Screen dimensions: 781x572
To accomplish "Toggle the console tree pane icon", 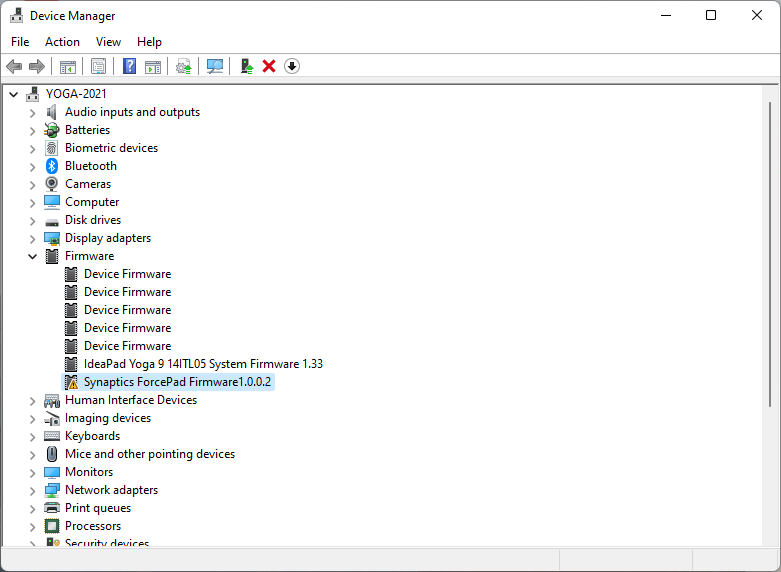I will point(68,66).
